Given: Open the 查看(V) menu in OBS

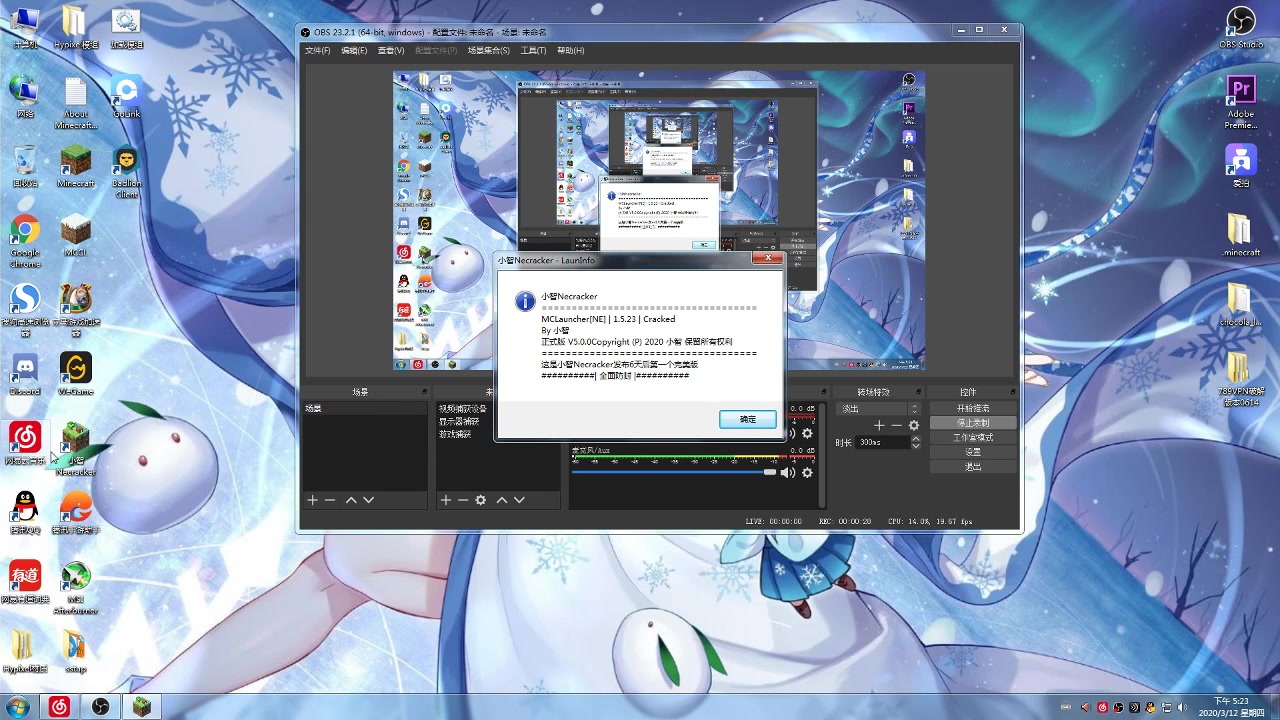Looking at the screenshot, I should 391,50.
